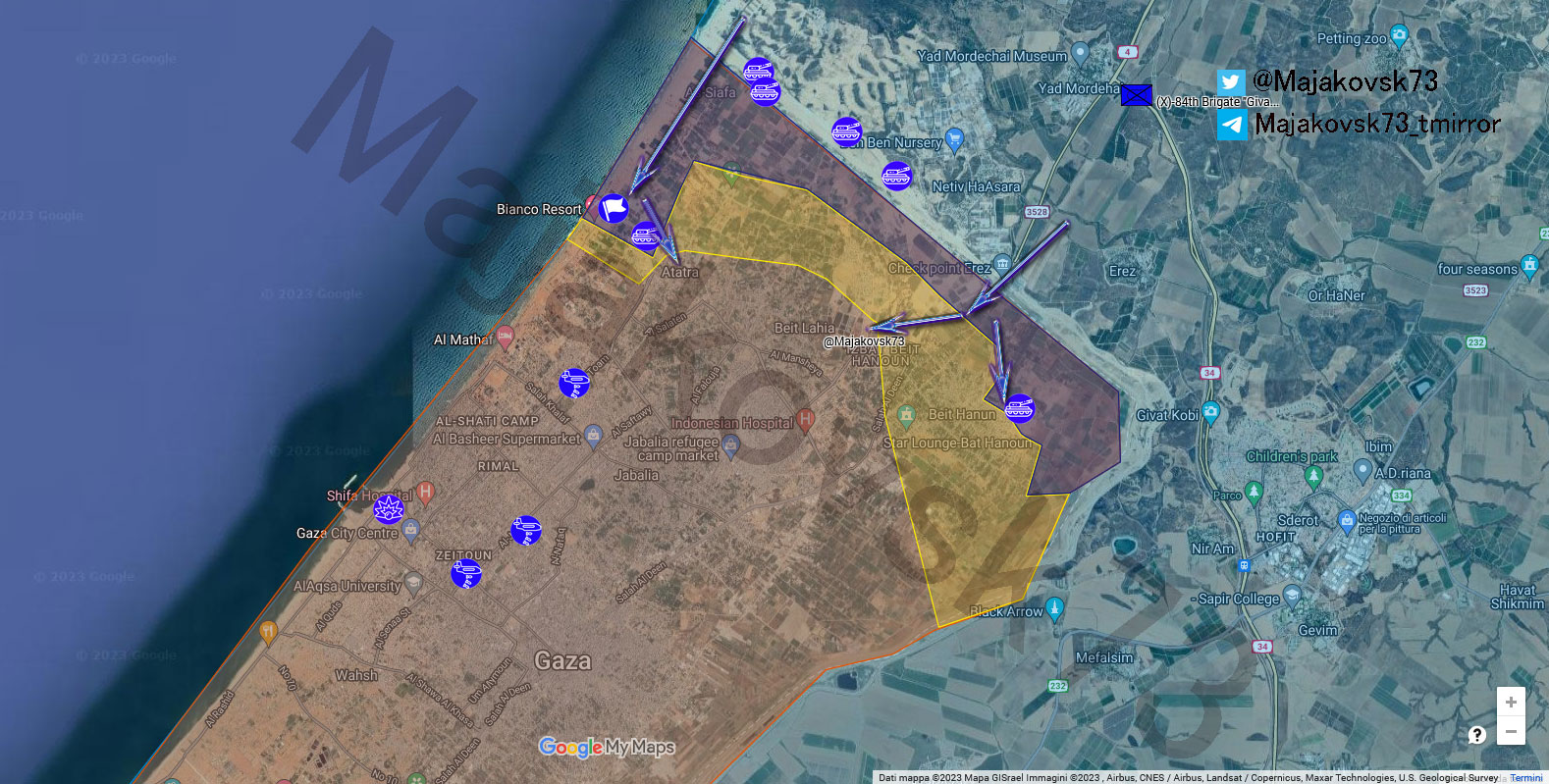Open the Shifa Hospital H pin
The height and width of the screenshot is (784, 1549).
pyautogui.click(x=425, y=492)
